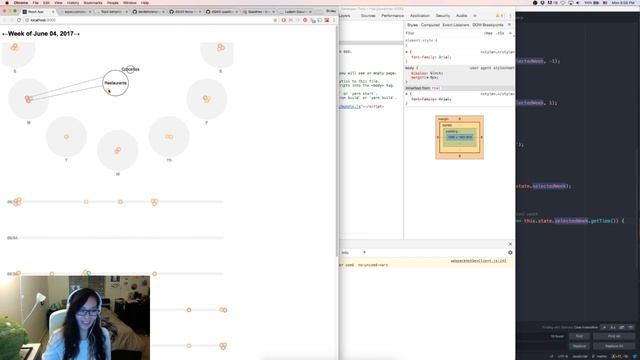Switch to the Security tab in DevTools
Image resolution: width=640 pixels, height=360 pixels.
click(443, 16)
